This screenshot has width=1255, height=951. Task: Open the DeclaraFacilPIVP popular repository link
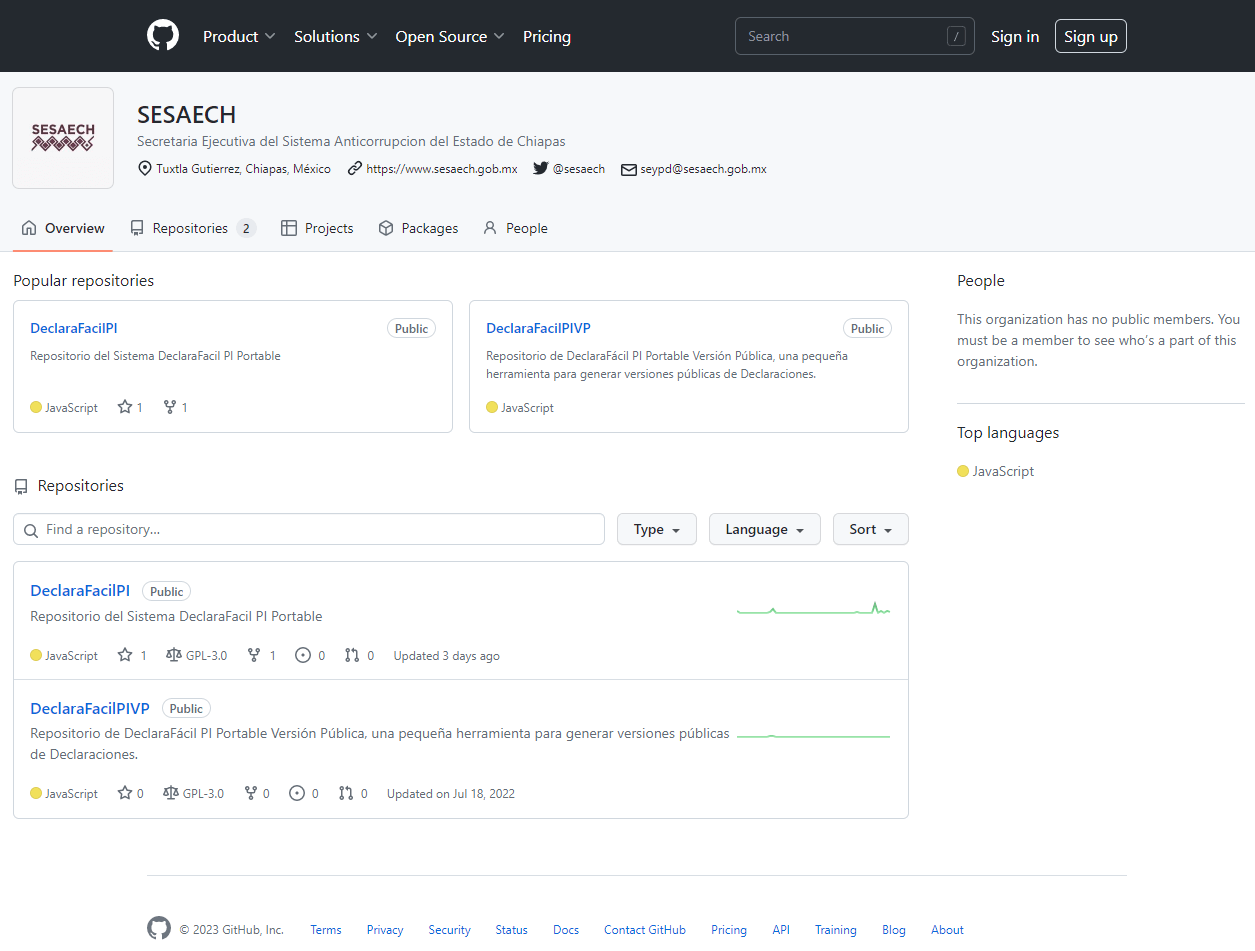(538, 328)
